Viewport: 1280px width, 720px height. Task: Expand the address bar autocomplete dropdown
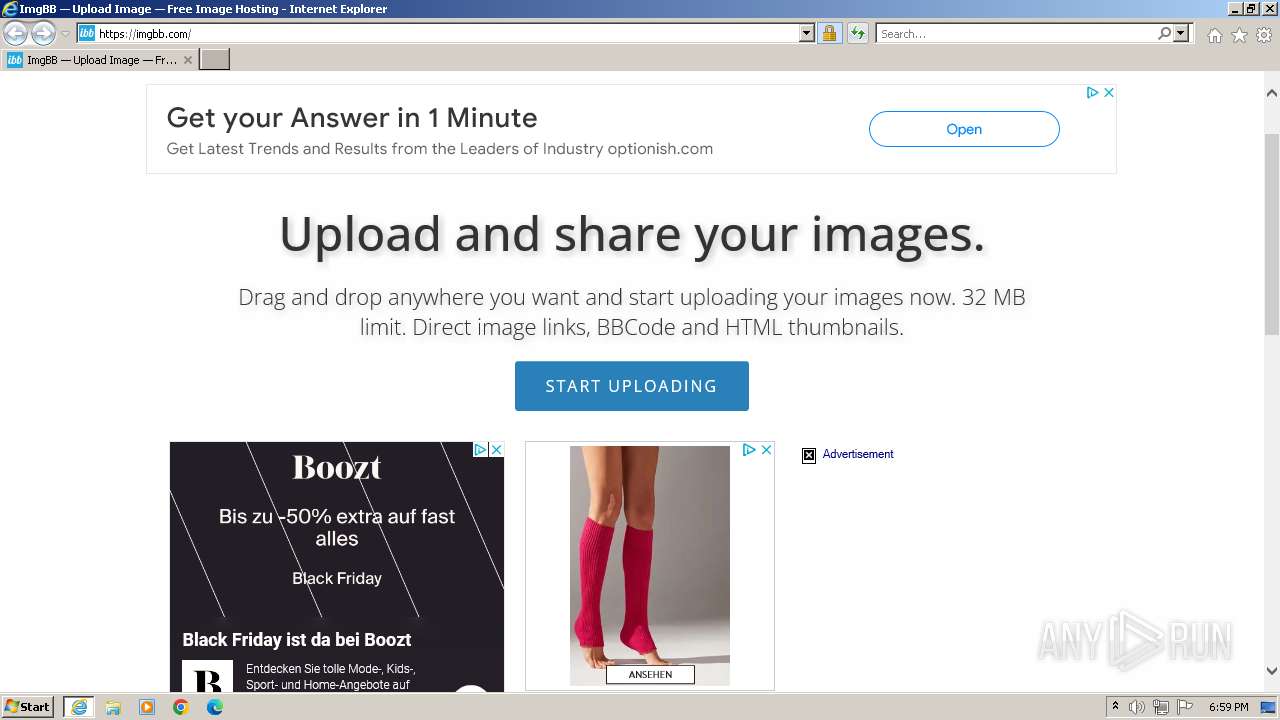tap(807, 34)
